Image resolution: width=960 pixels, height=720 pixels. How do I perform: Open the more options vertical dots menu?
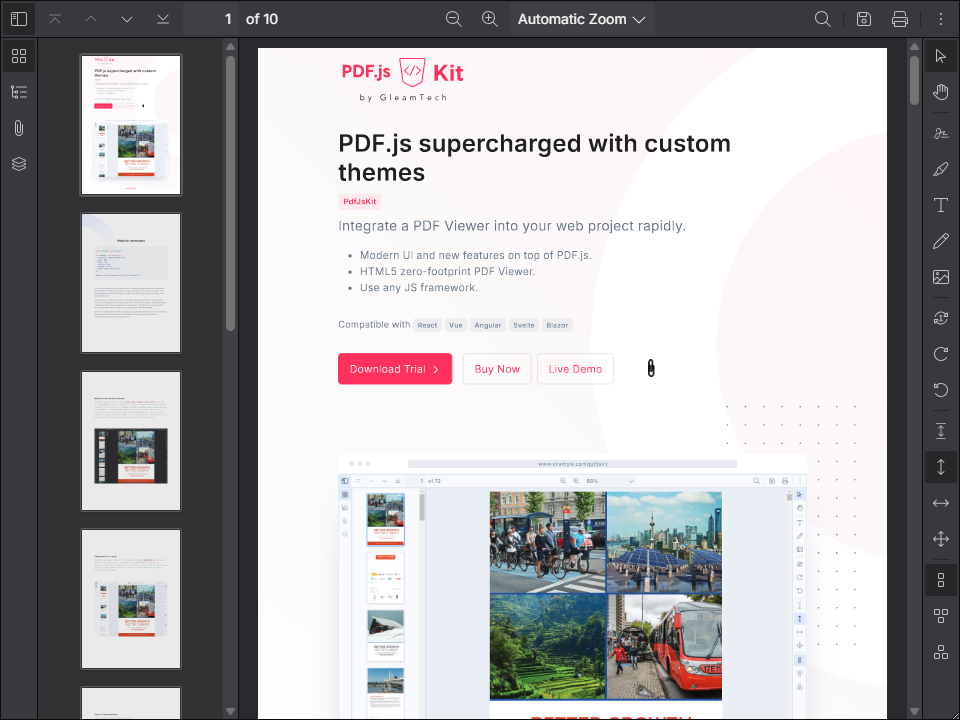pos(941,19)
